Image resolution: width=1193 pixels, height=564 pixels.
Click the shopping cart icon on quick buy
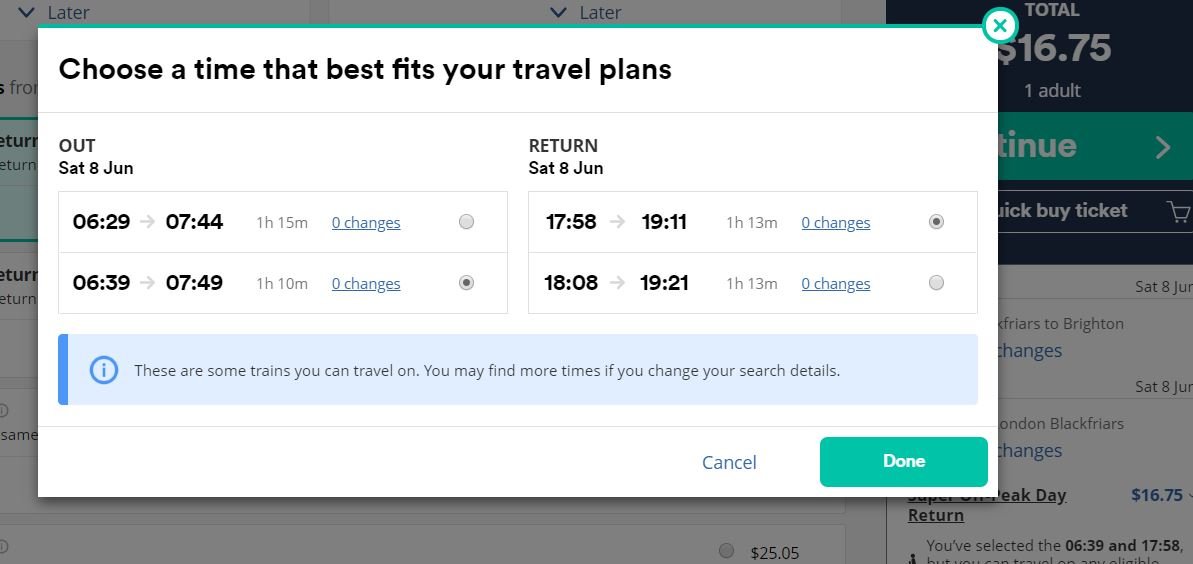click(1177, 211)
